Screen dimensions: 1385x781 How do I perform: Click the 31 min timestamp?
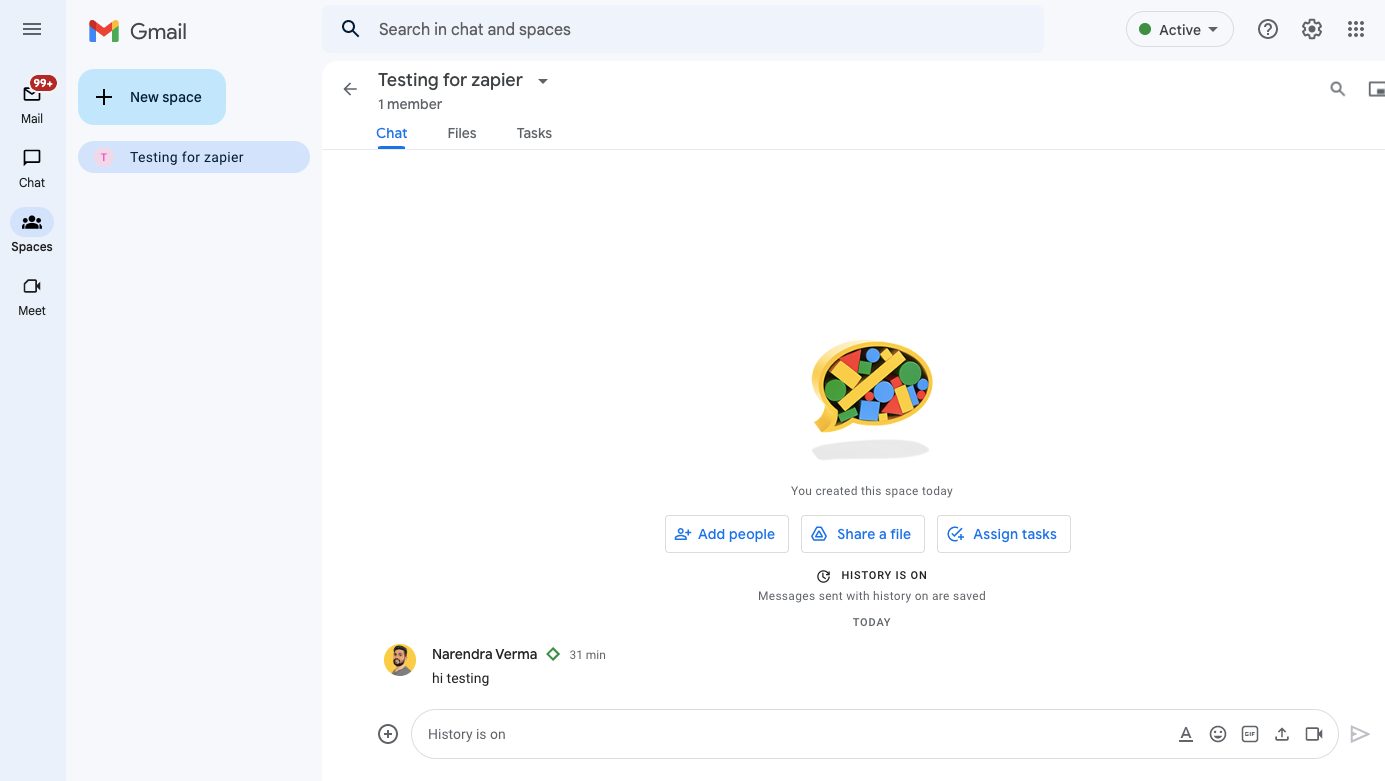pos(588,655)
